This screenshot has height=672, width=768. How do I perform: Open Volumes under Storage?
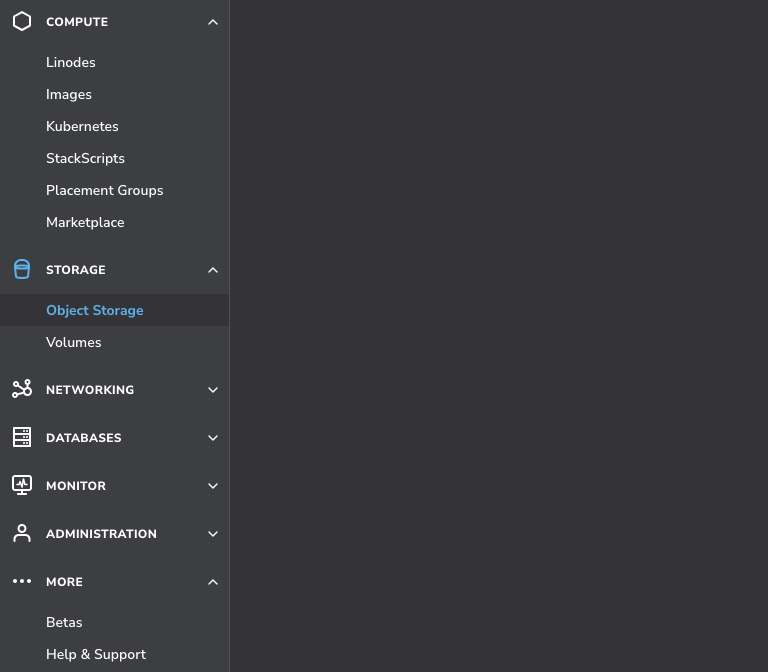(74, 342)
